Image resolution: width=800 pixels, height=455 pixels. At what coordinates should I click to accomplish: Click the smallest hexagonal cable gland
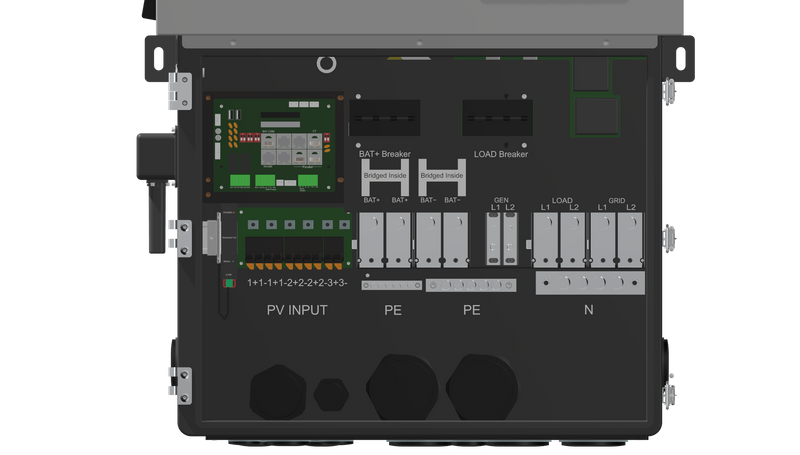[x=329, y=393]
